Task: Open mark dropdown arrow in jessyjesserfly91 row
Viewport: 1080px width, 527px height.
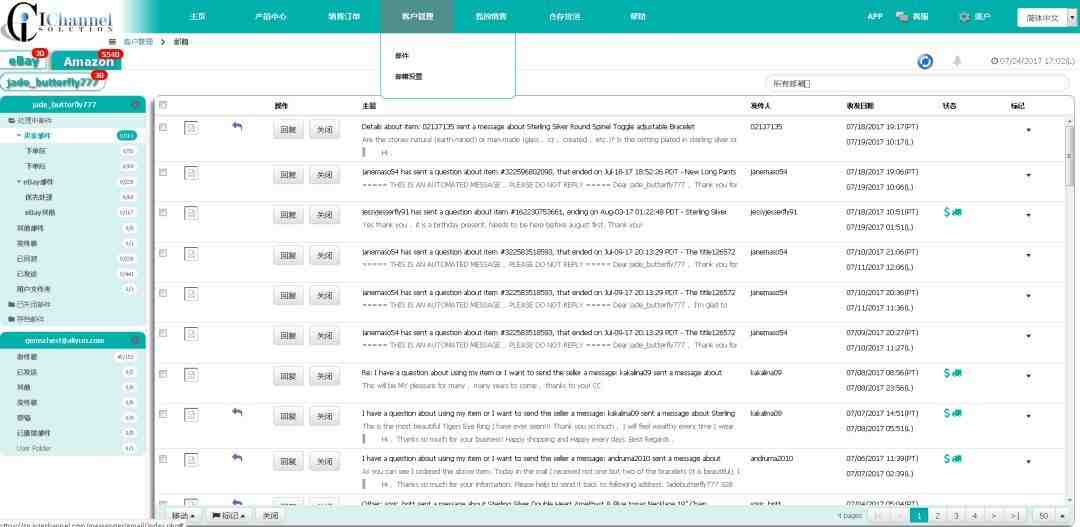Action: click(1029, 215)
